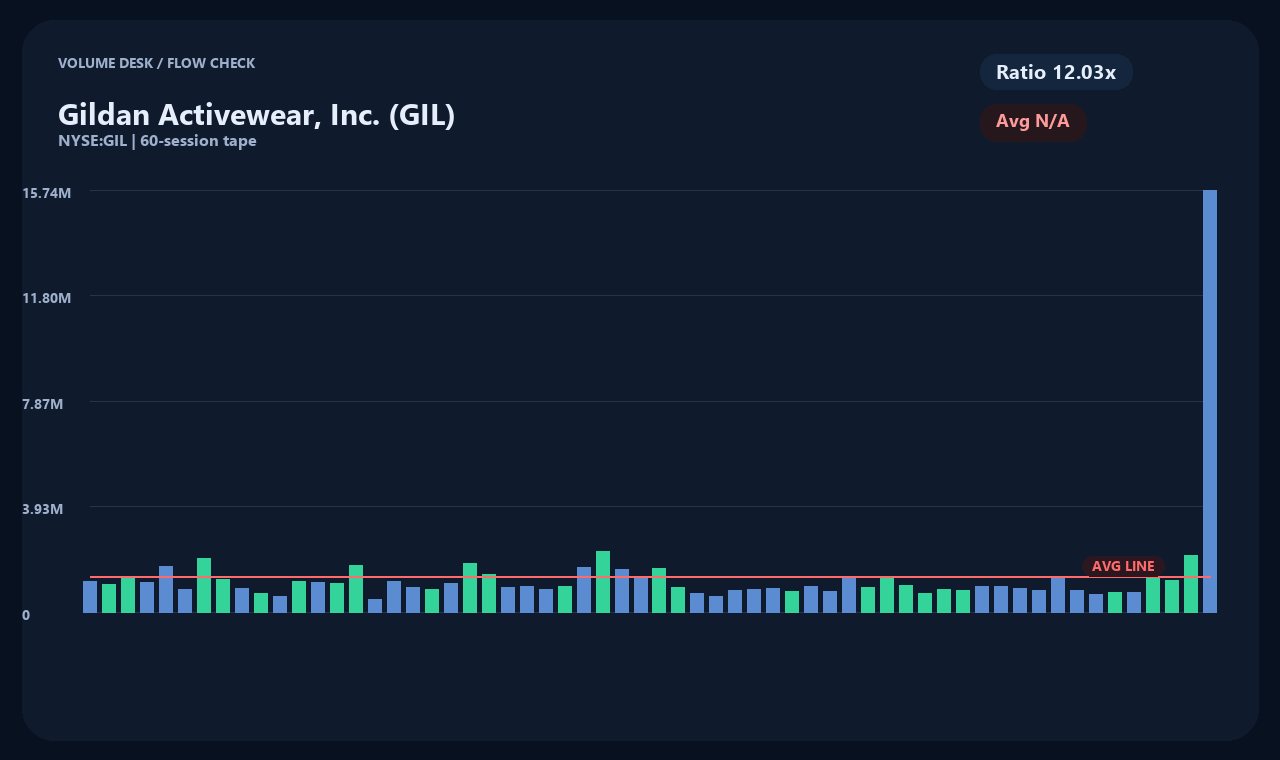This screenshot has width=1280, height=760.
Task: Click the 3.93M axis label
Action: coord(43,509)
